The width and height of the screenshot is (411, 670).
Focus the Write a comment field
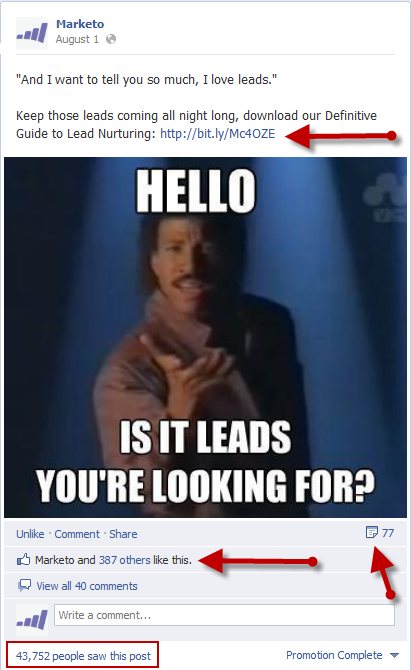224,615
